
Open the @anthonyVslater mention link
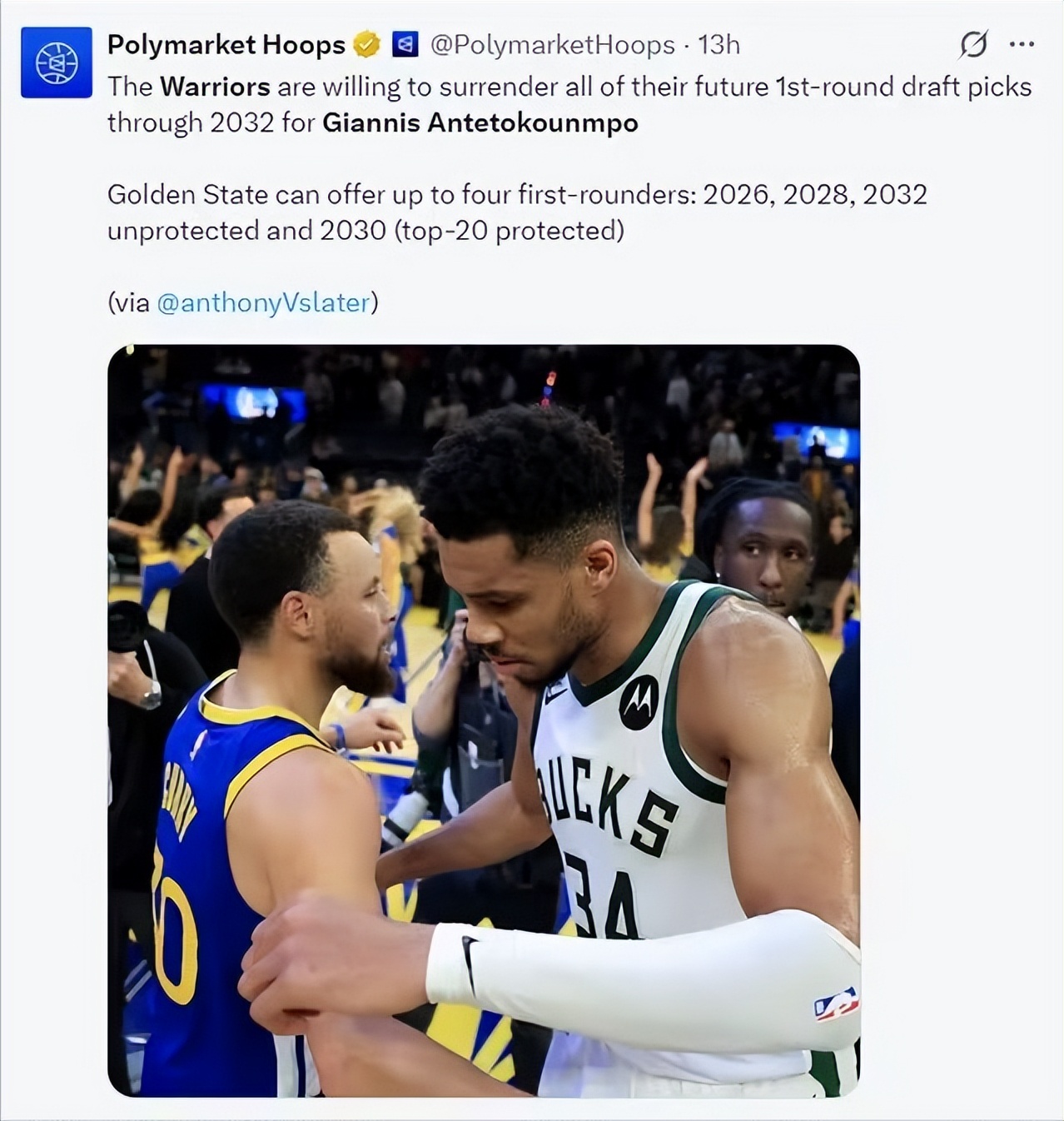(263, 302)
